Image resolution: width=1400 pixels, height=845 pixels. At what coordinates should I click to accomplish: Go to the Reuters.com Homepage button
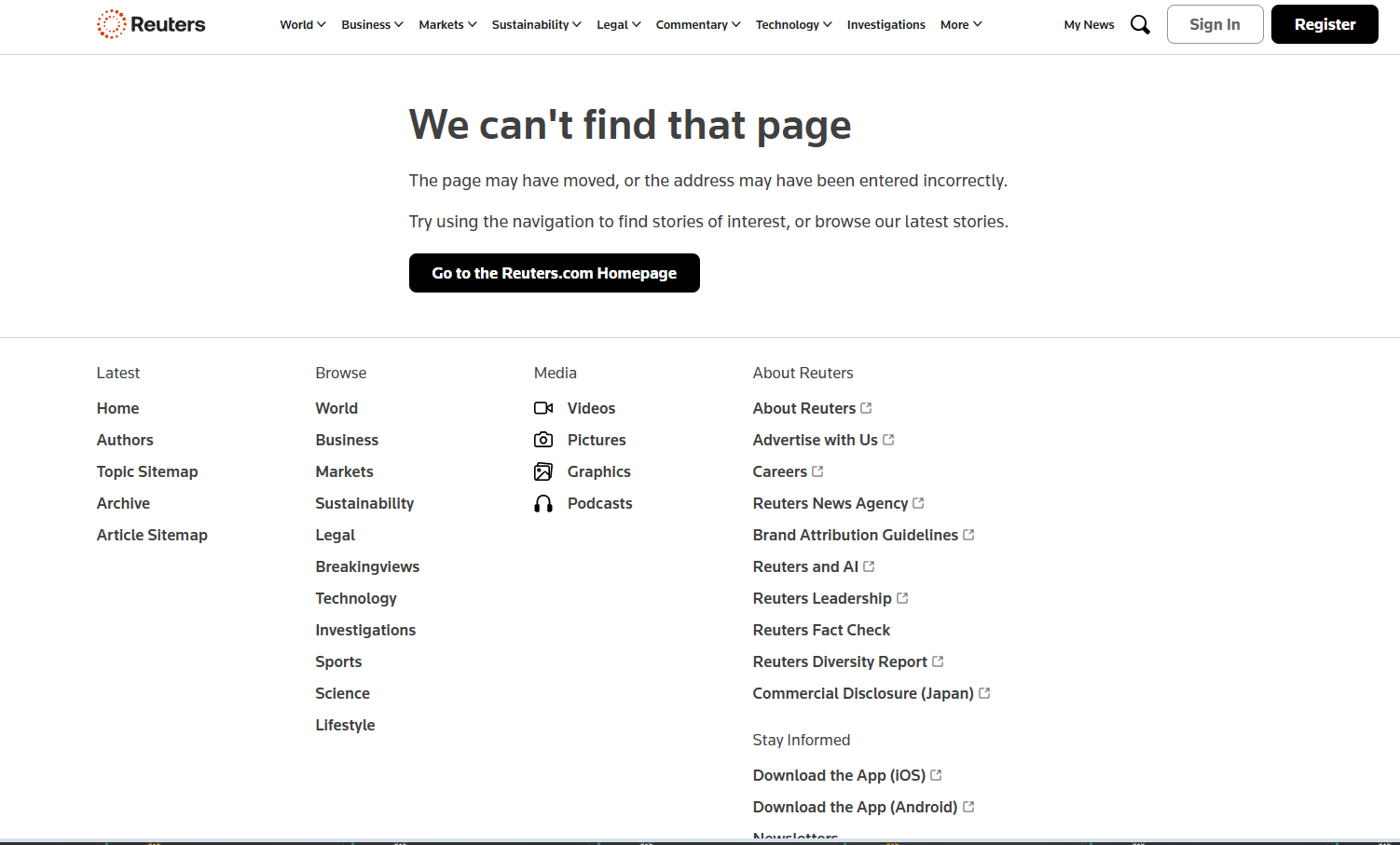click(555, 273)
